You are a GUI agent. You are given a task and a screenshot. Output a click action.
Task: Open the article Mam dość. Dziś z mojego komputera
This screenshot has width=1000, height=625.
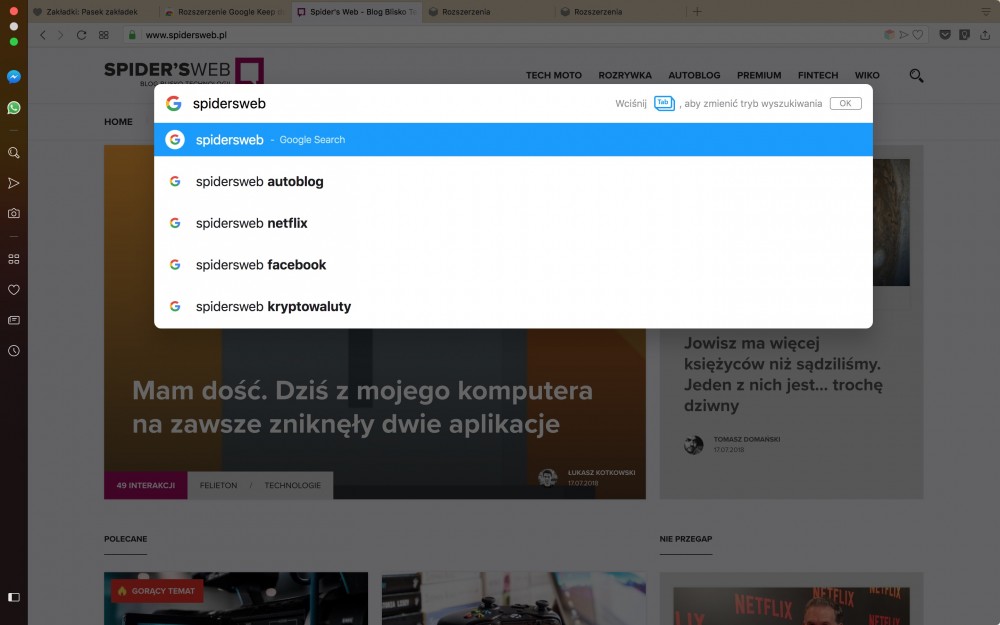(x=362, y=407)
